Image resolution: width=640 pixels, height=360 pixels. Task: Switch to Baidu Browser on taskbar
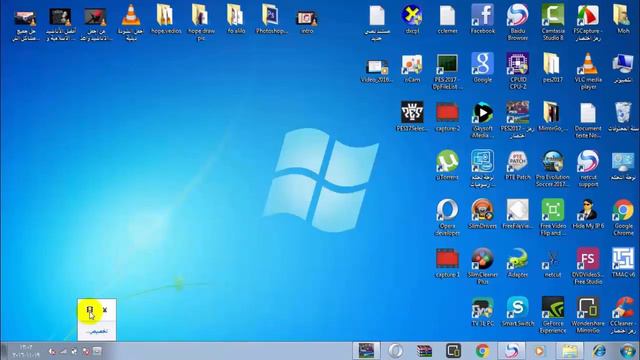click(x=511, y=351)
